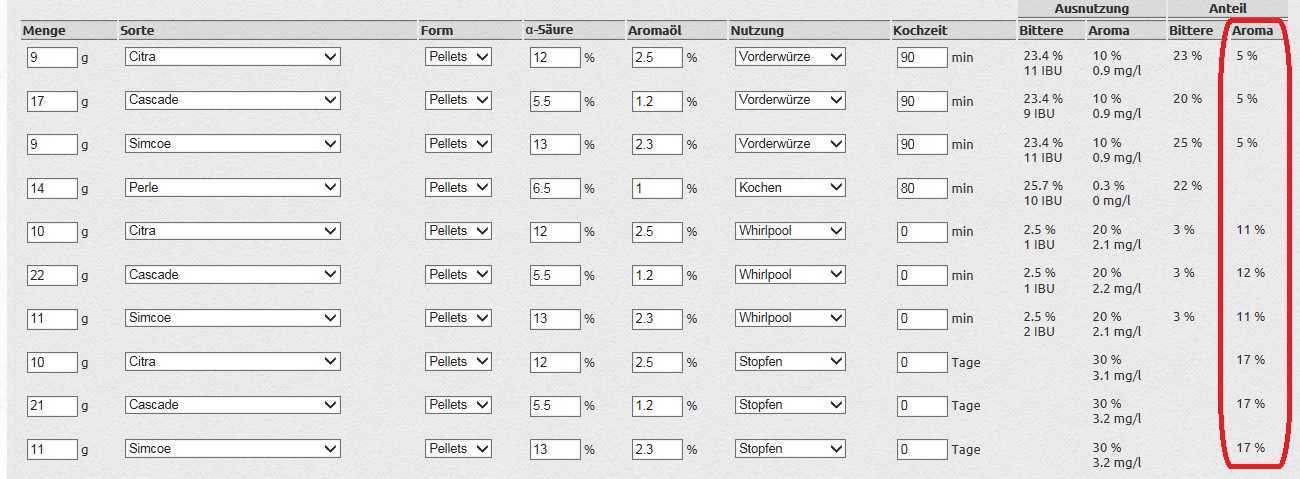Focus the Menge field containing 14

point(52,187)
